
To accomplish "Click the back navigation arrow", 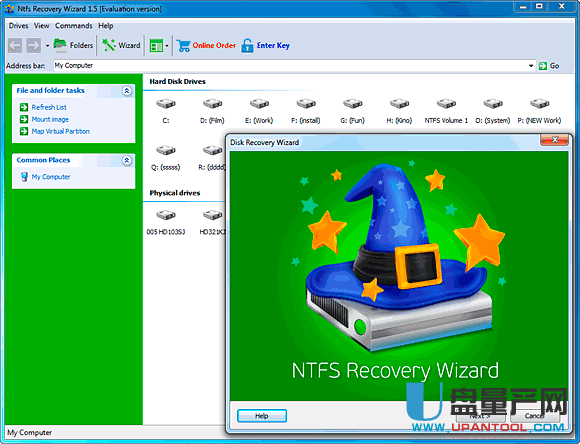I will tap(15, 46).
